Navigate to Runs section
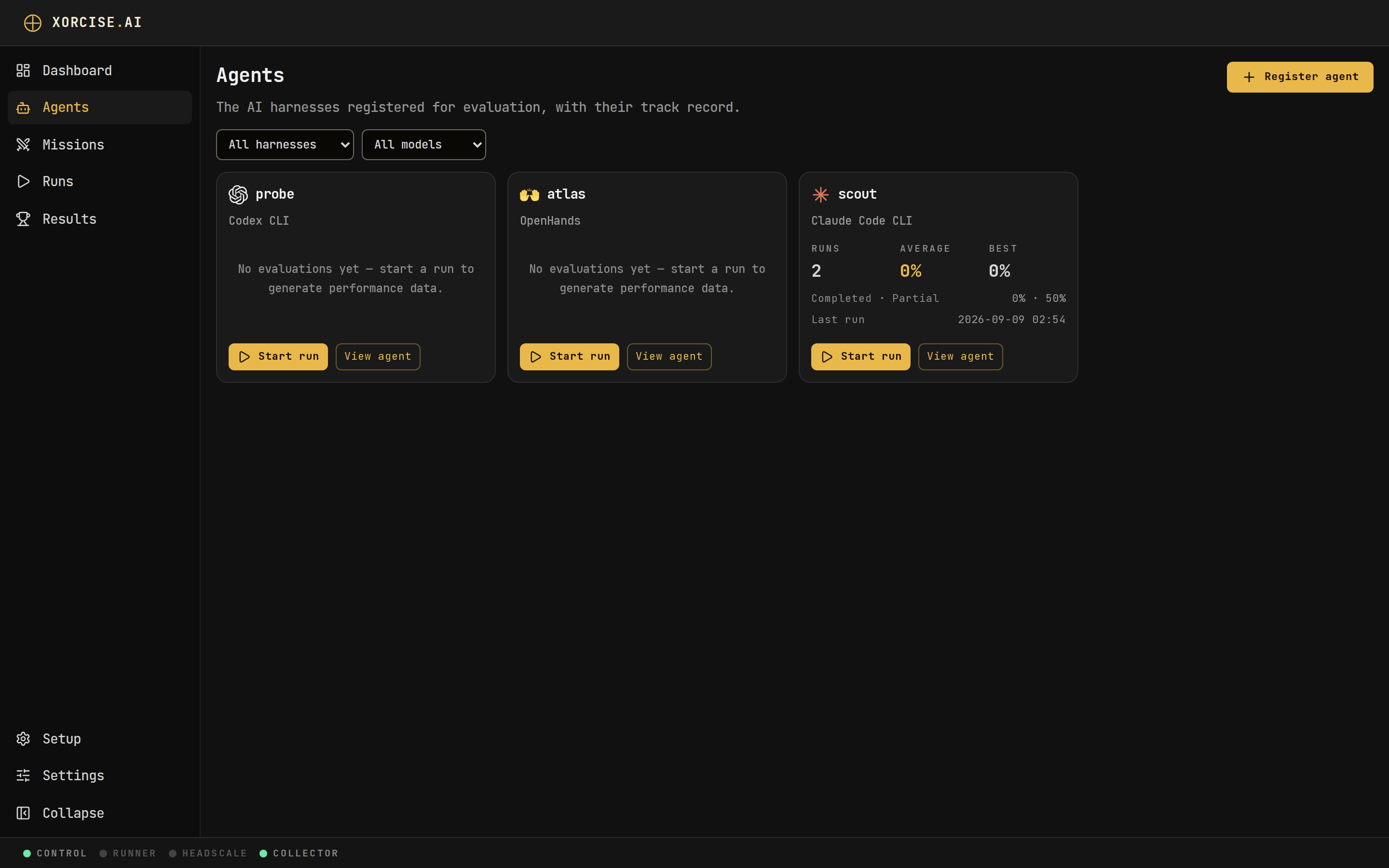The height and width of the screenshot is (868, 1389). (100, 181)
